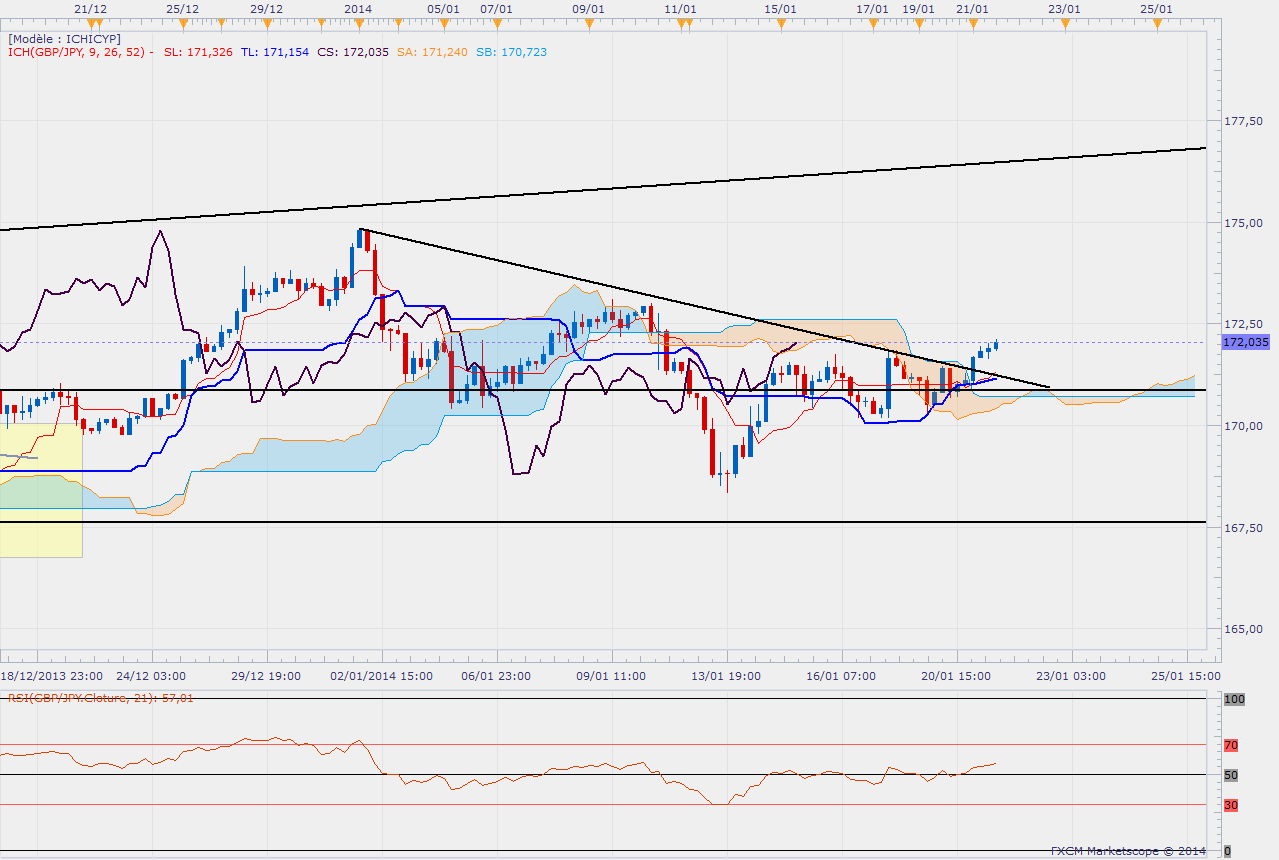Click the orange marker under 25/12

point(182,23)
